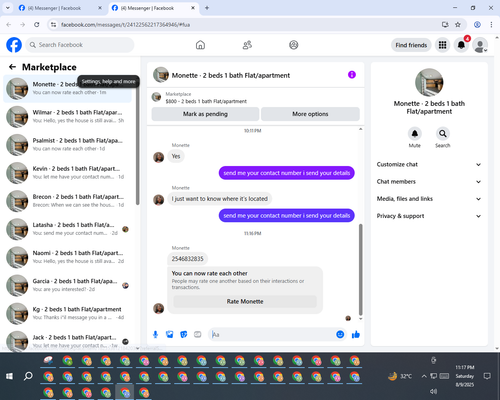500x400 pixels.
Task: Open the Latasha conversation
Action: tap(68, 229)
